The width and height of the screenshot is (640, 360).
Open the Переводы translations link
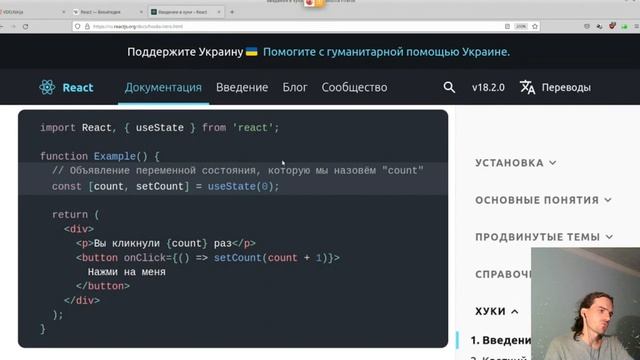[566, 87]
